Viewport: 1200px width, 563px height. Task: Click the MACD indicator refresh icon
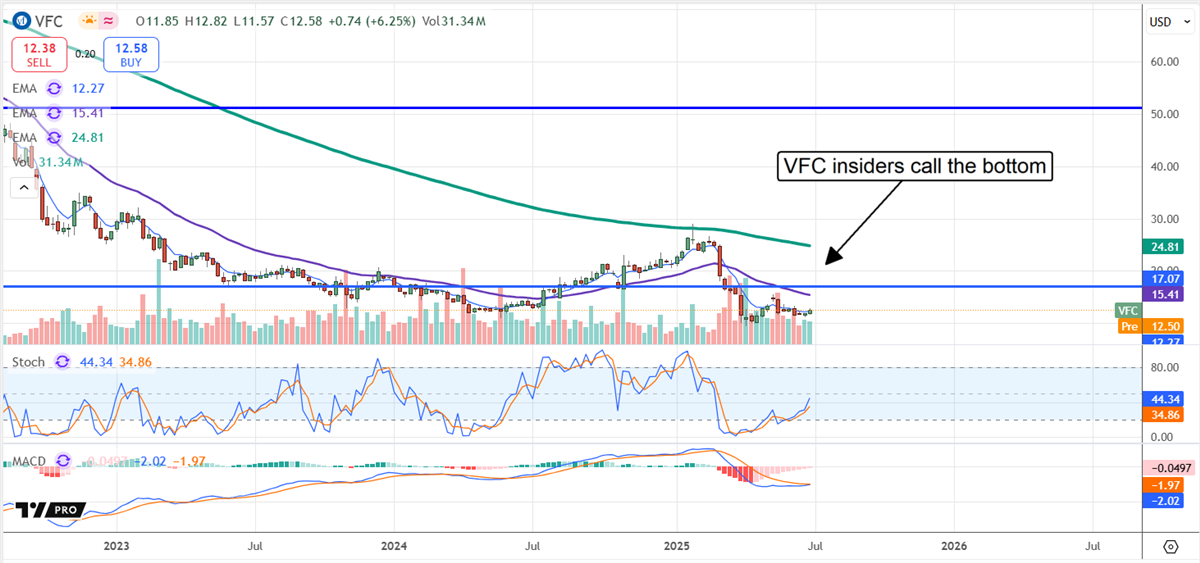(x=66, y=461)
